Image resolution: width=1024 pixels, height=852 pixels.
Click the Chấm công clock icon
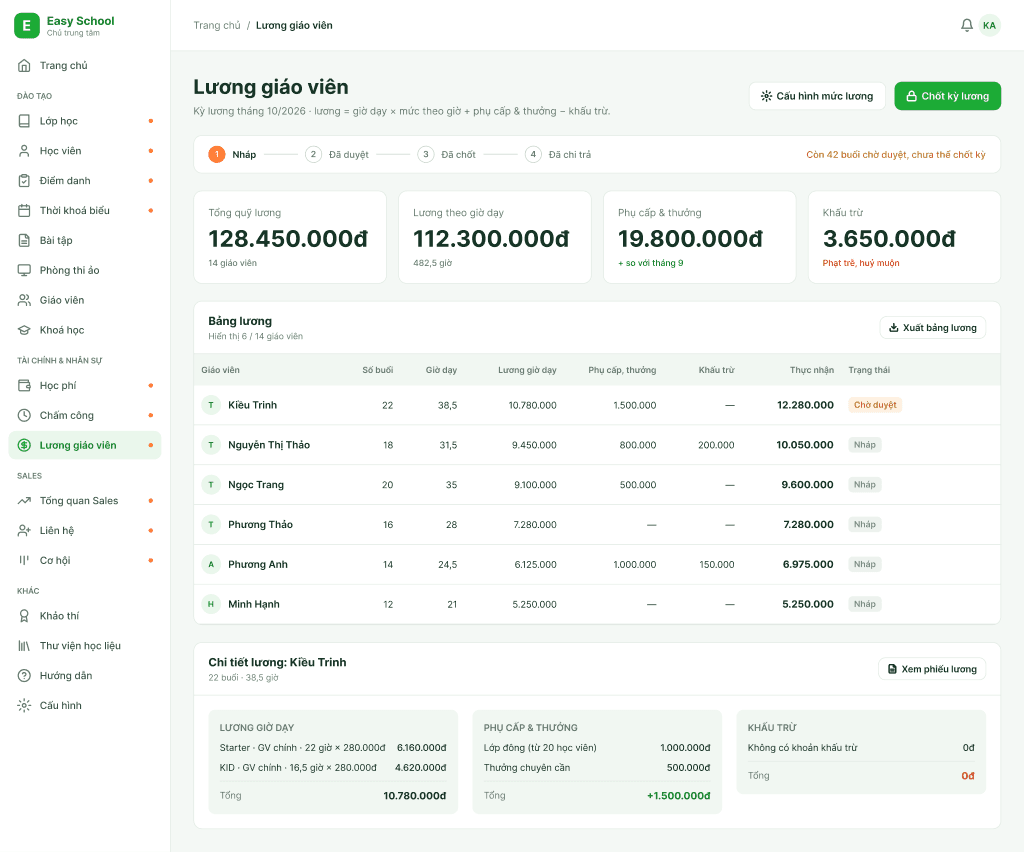click(24, 415)
